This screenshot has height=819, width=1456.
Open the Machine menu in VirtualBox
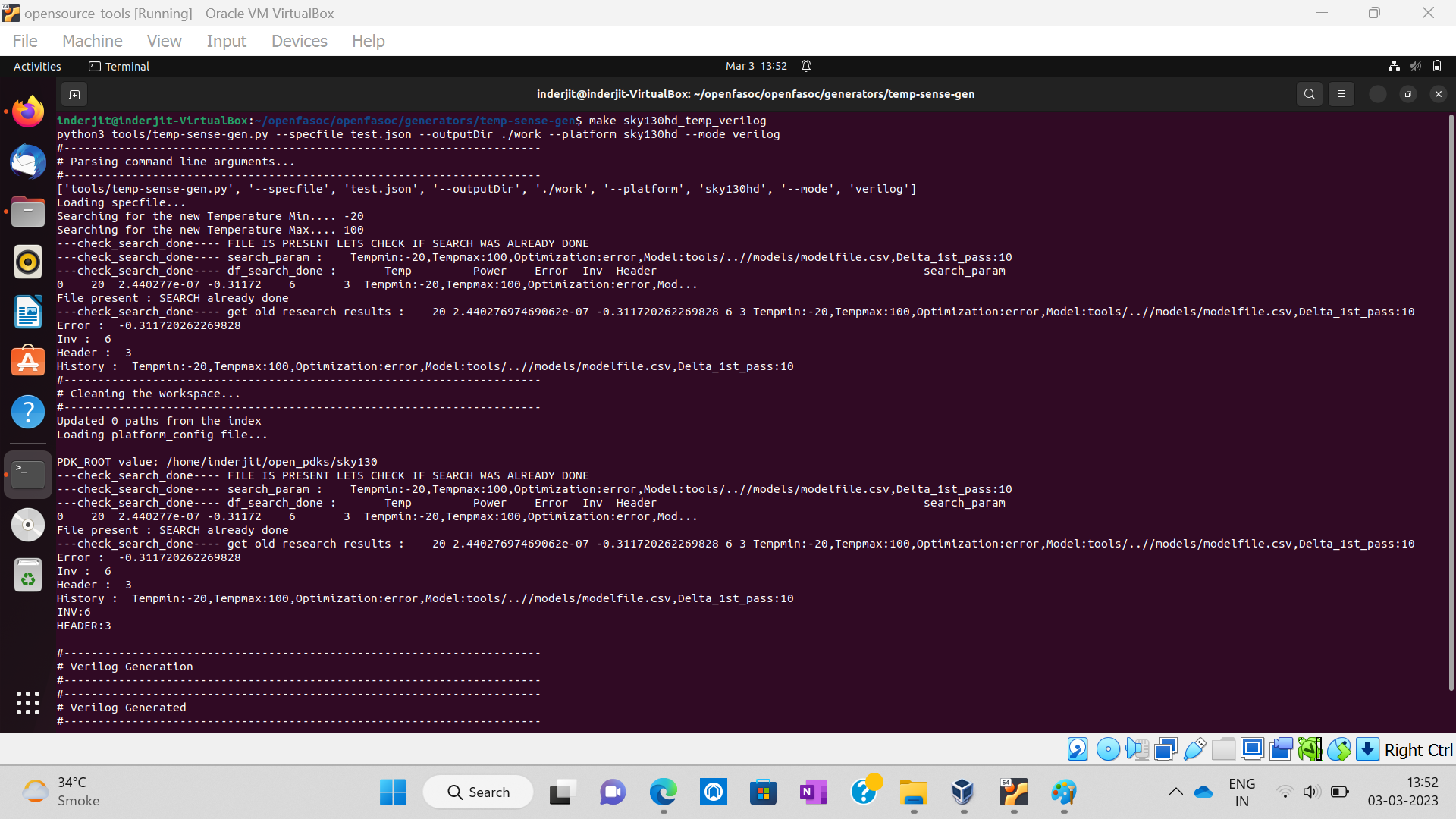point(92,41)
